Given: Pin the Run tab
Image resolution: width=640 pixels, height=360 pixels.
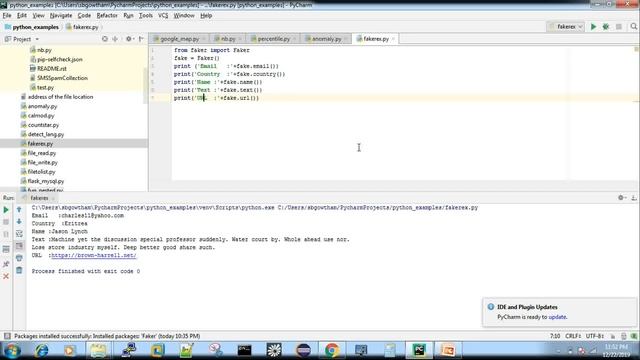Looking at the screenshot, I should pos(6,264).
